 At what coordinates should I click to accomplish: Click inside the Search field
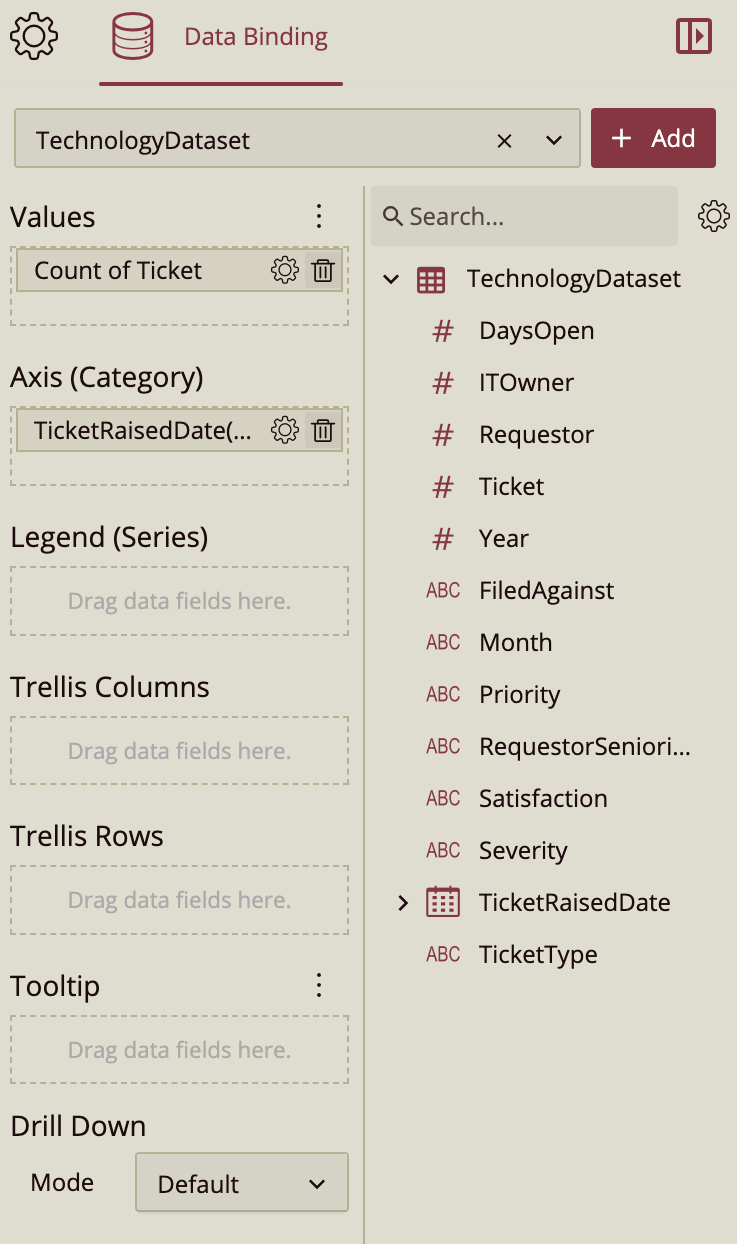524,215
